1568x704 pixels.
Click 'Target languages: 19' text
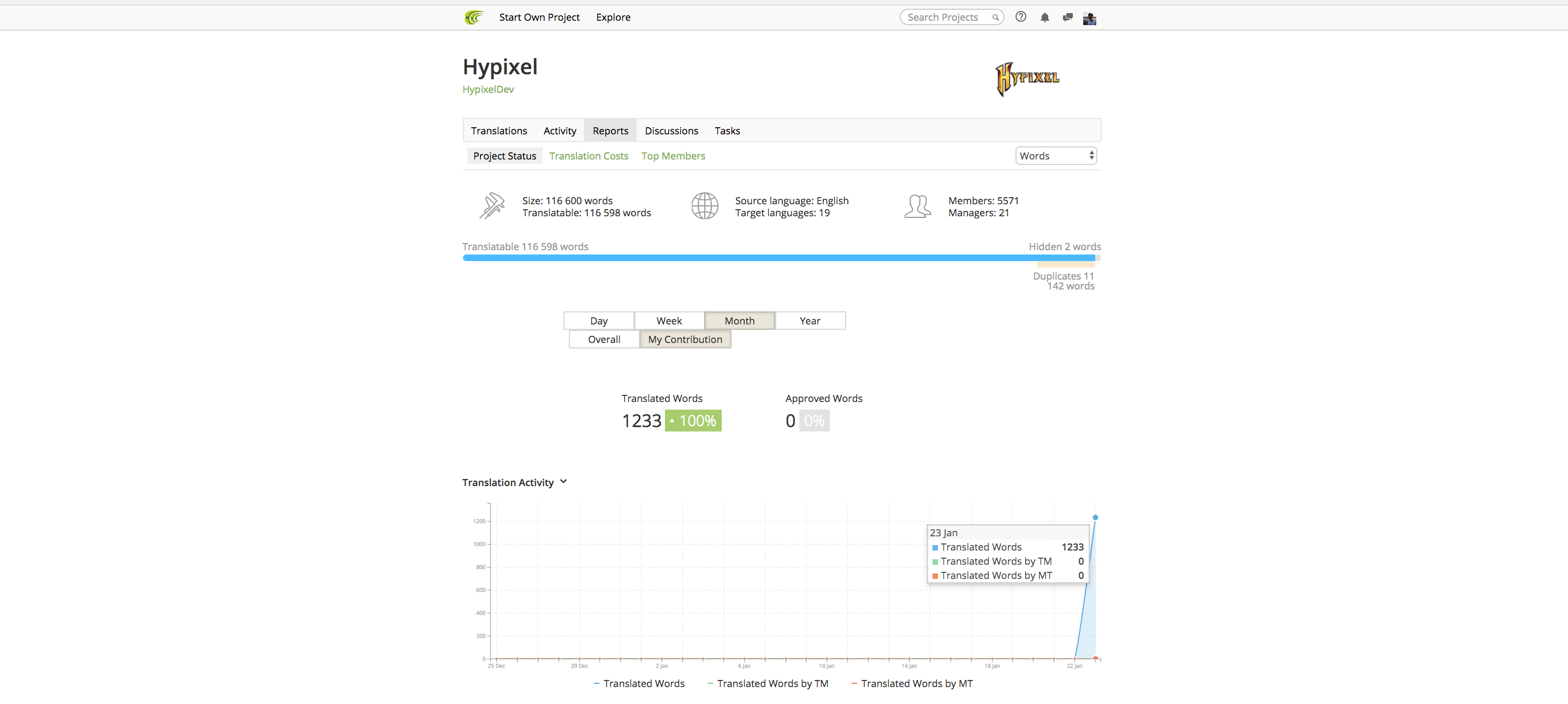tap(782, 213)
